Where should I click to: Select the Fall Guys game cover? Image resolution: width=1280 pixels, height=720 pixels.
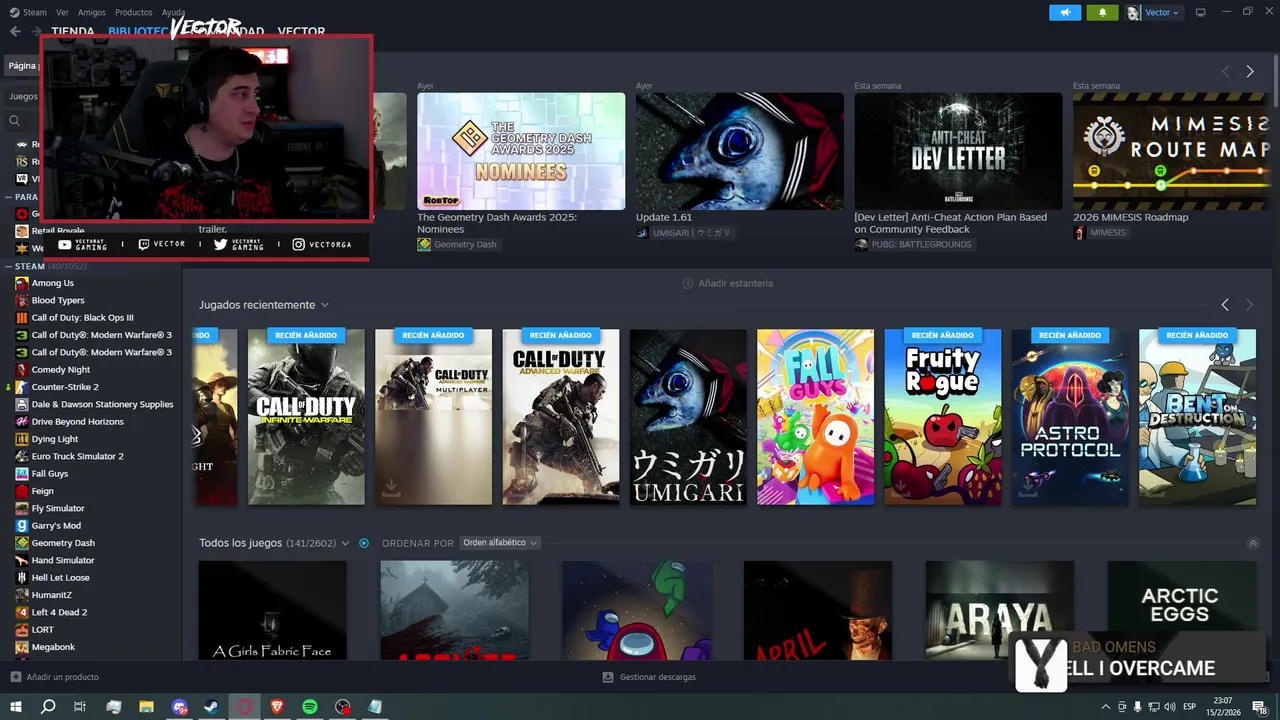tap(815, 417)
